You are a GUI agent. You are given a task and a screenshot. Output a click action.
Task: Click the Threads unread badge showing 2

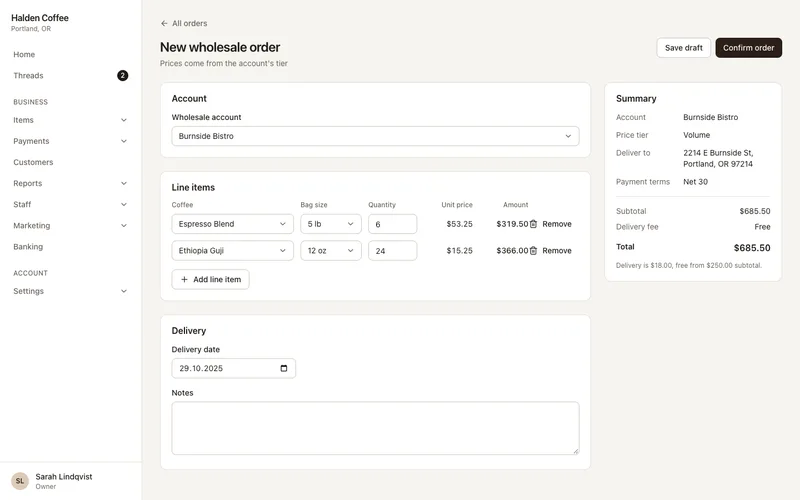pyautogui.click(x=122, y=76)
